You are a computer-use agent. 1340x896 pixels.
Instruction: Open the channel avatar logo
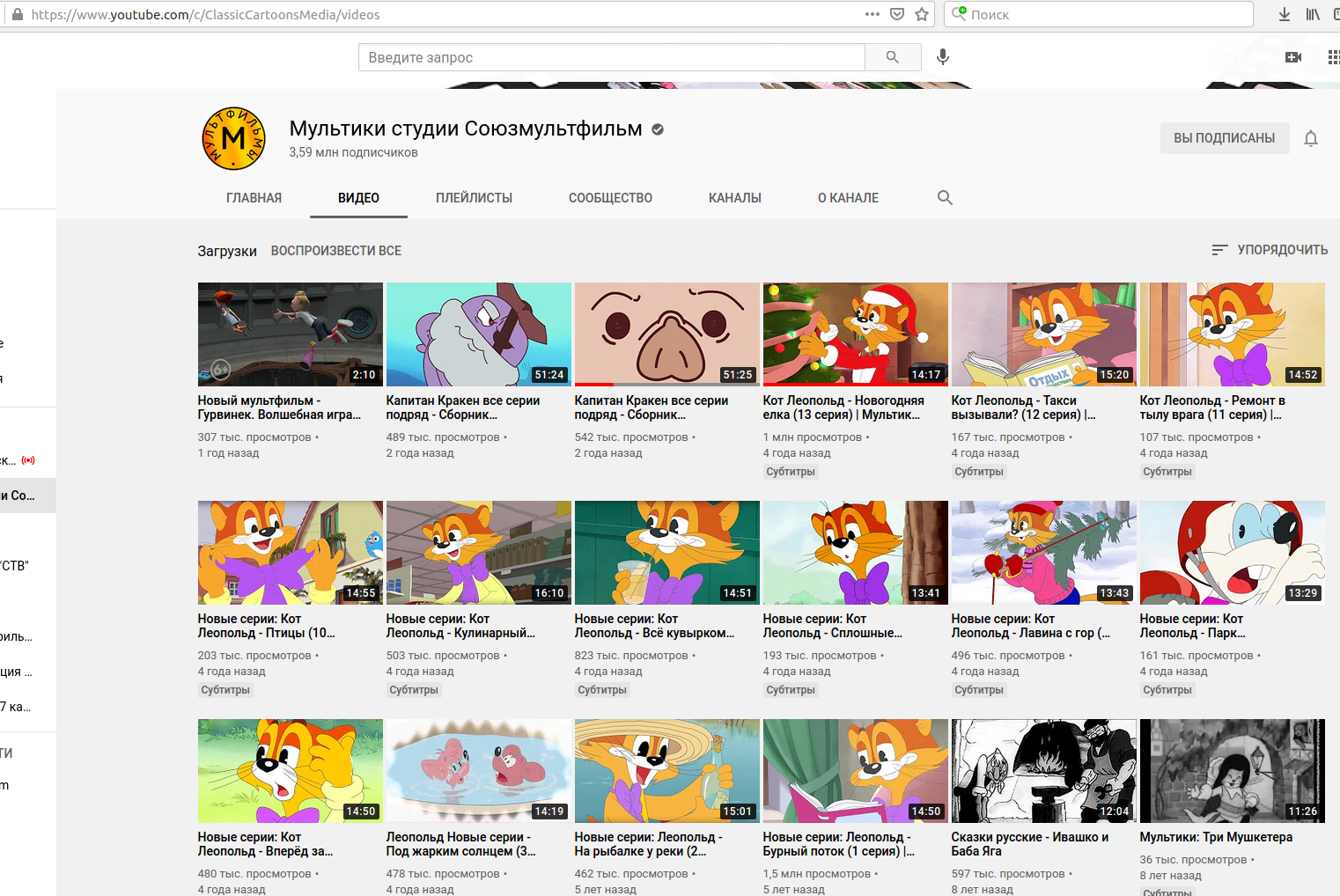pos(234,138)
